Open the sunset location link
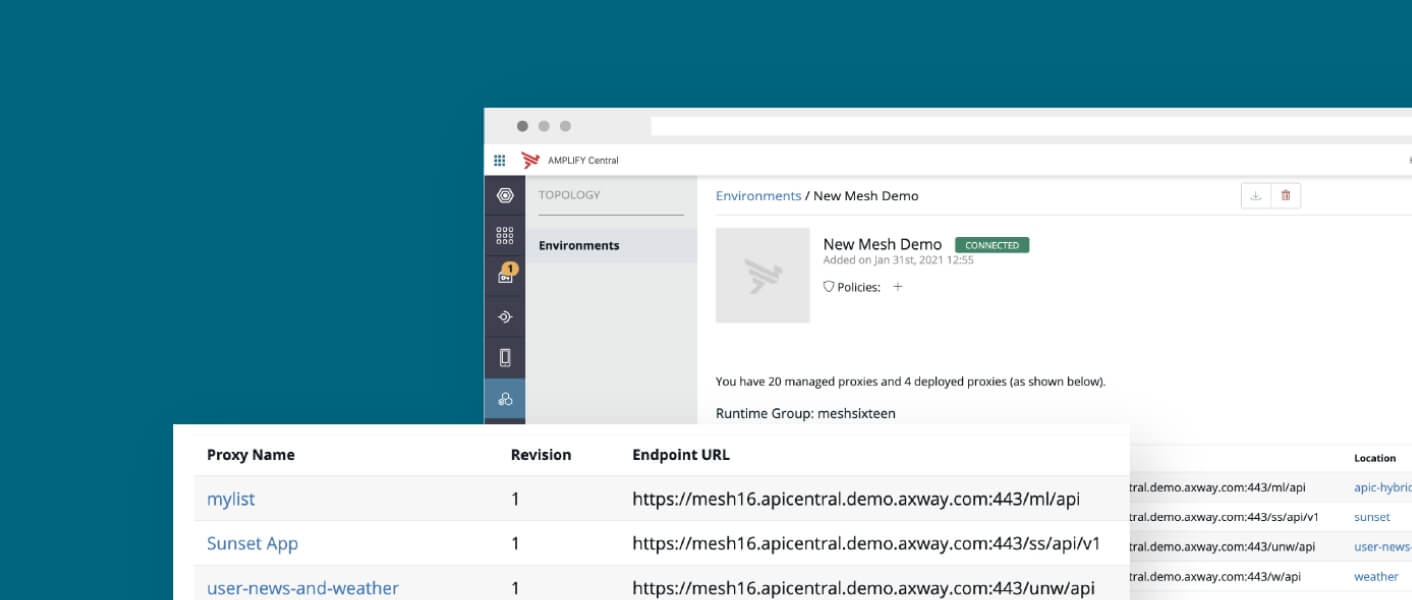The image size is (1412, 600). 1372,517
